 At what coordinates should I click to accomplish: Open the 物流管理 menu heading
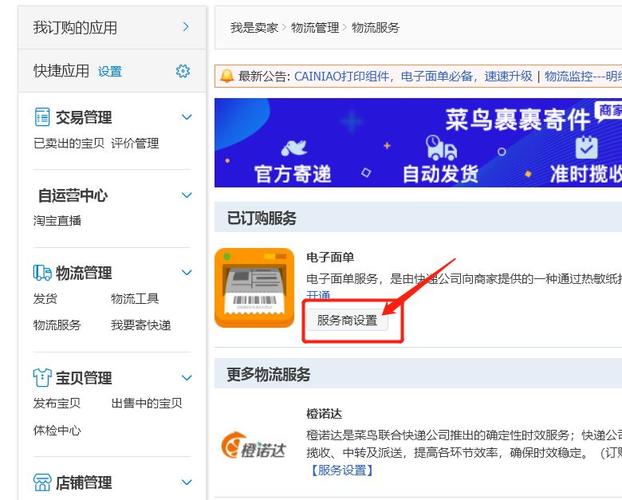[84, 273]
